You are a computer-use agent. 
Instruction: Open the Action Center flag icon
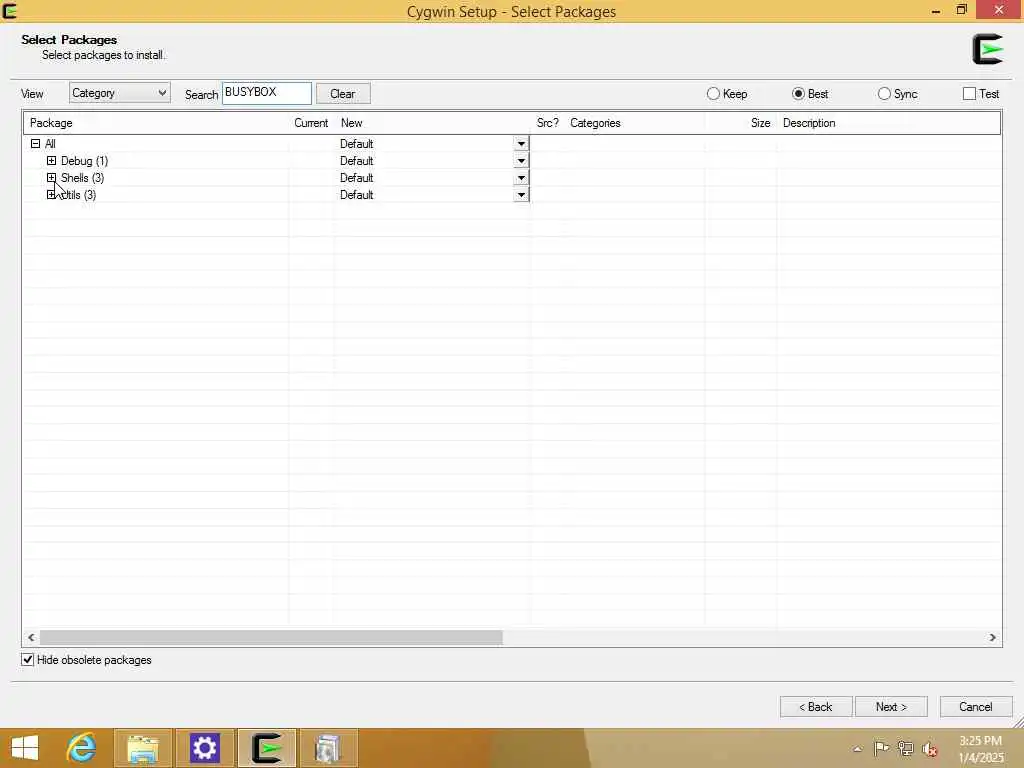click(x=881, y=748)
